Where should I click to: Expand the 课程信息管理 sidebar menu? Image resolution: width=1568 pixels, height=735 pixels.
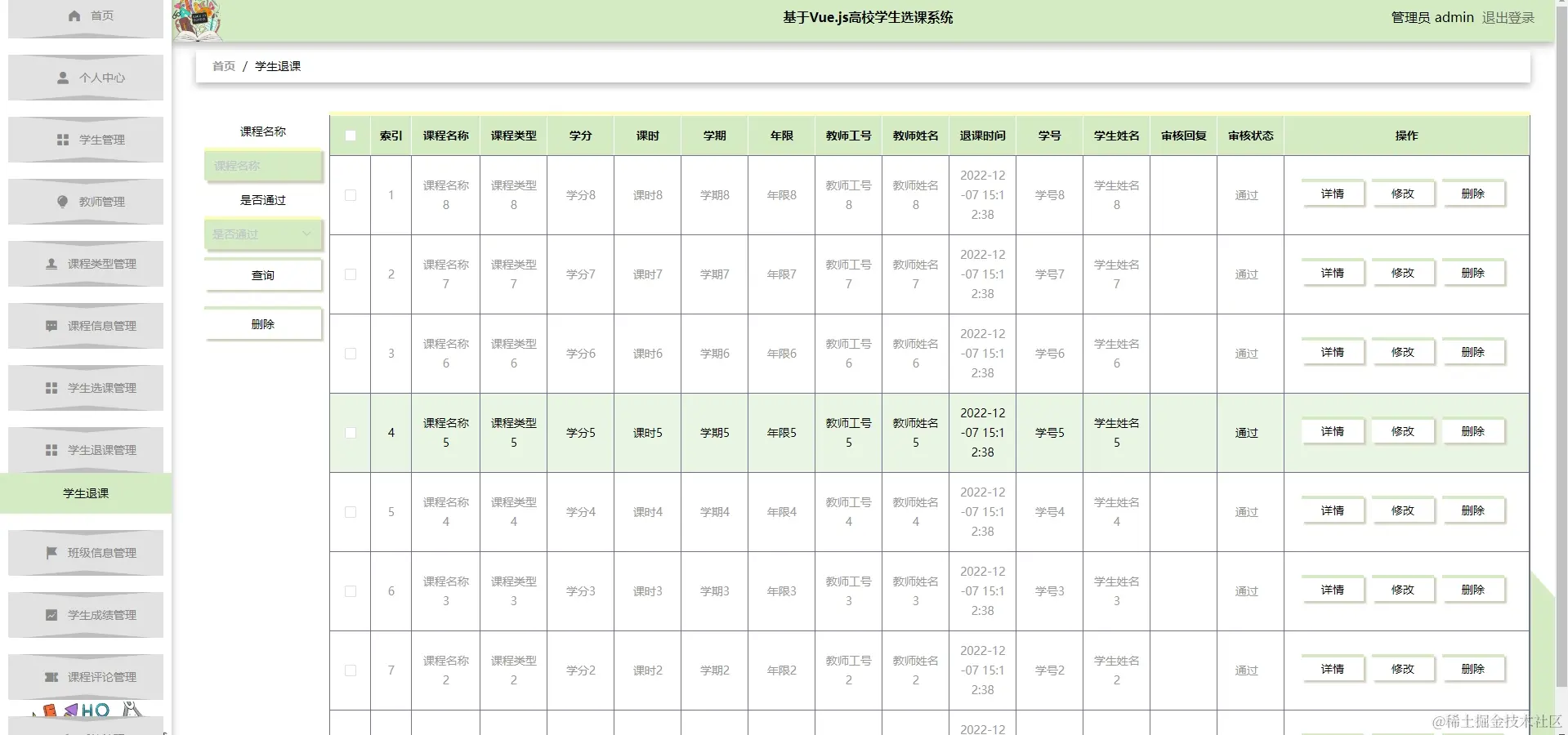[x=86, y=326]
